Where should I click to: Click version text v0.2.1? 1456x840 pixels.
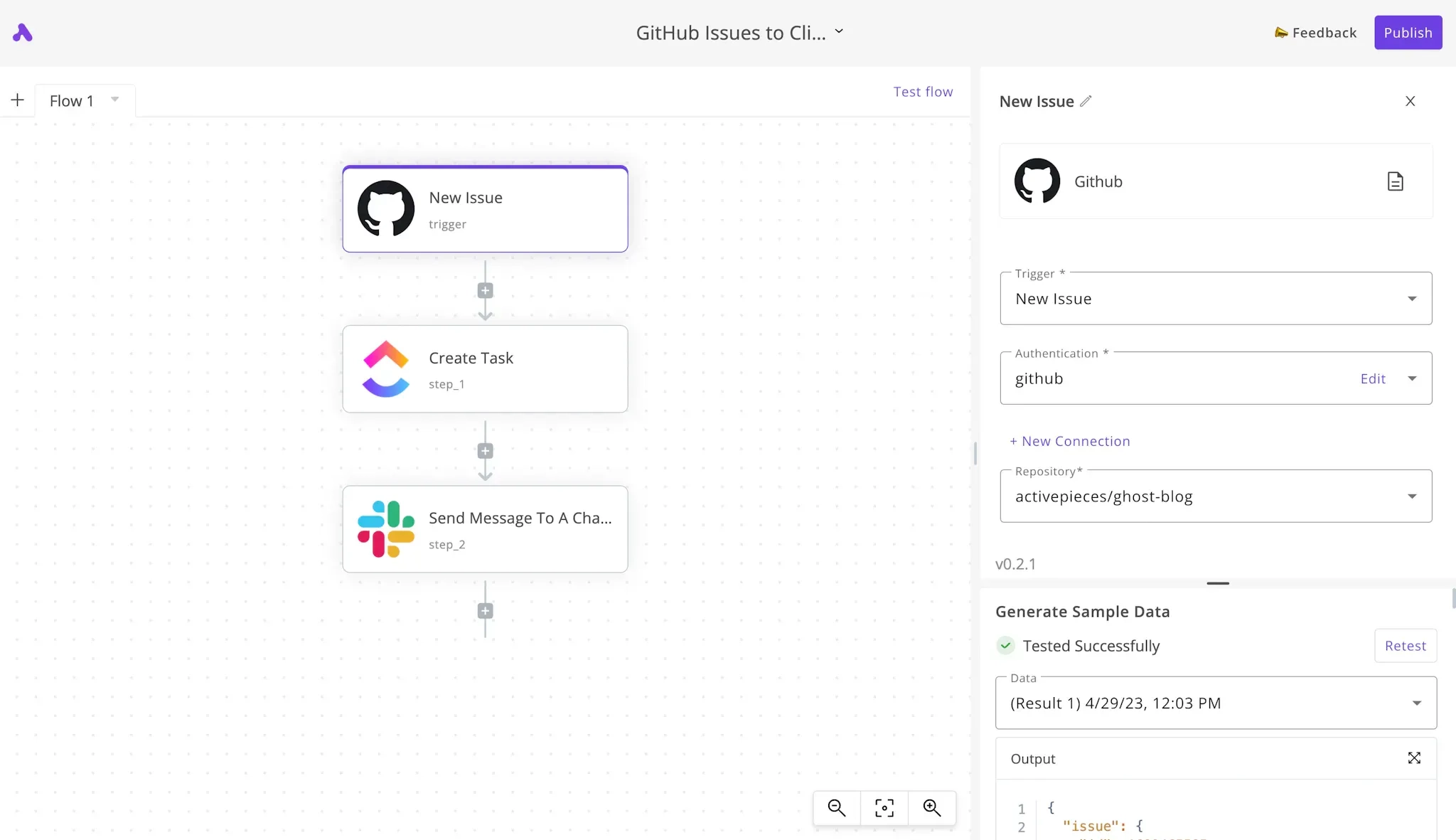point(1015,564)
